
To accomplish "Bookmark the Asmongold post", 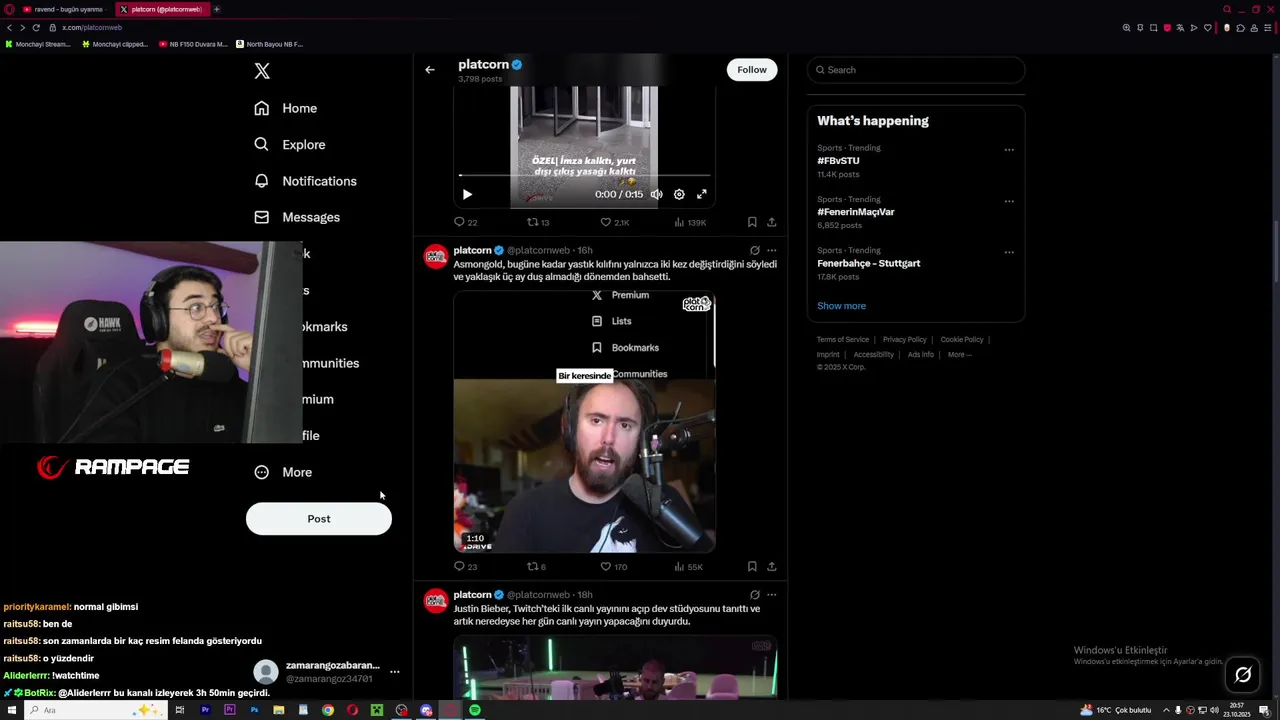I will coord(752,566).
